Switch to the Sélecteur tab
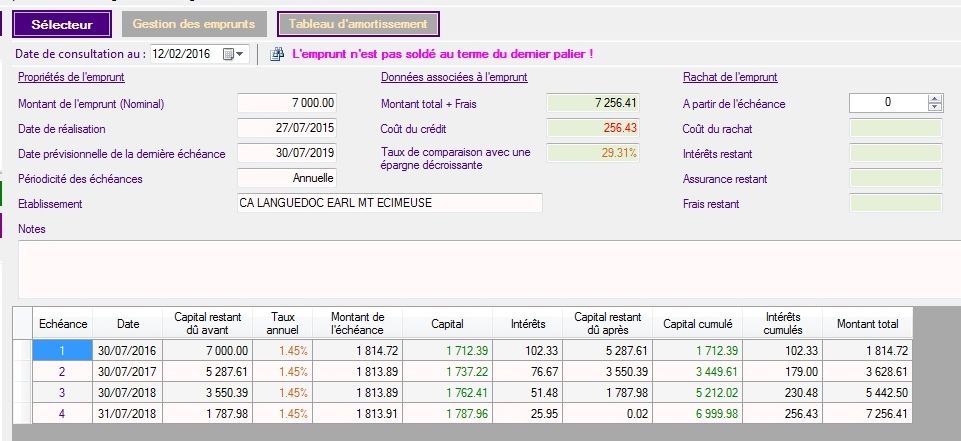The image size is (961, 441). point(62,23)
